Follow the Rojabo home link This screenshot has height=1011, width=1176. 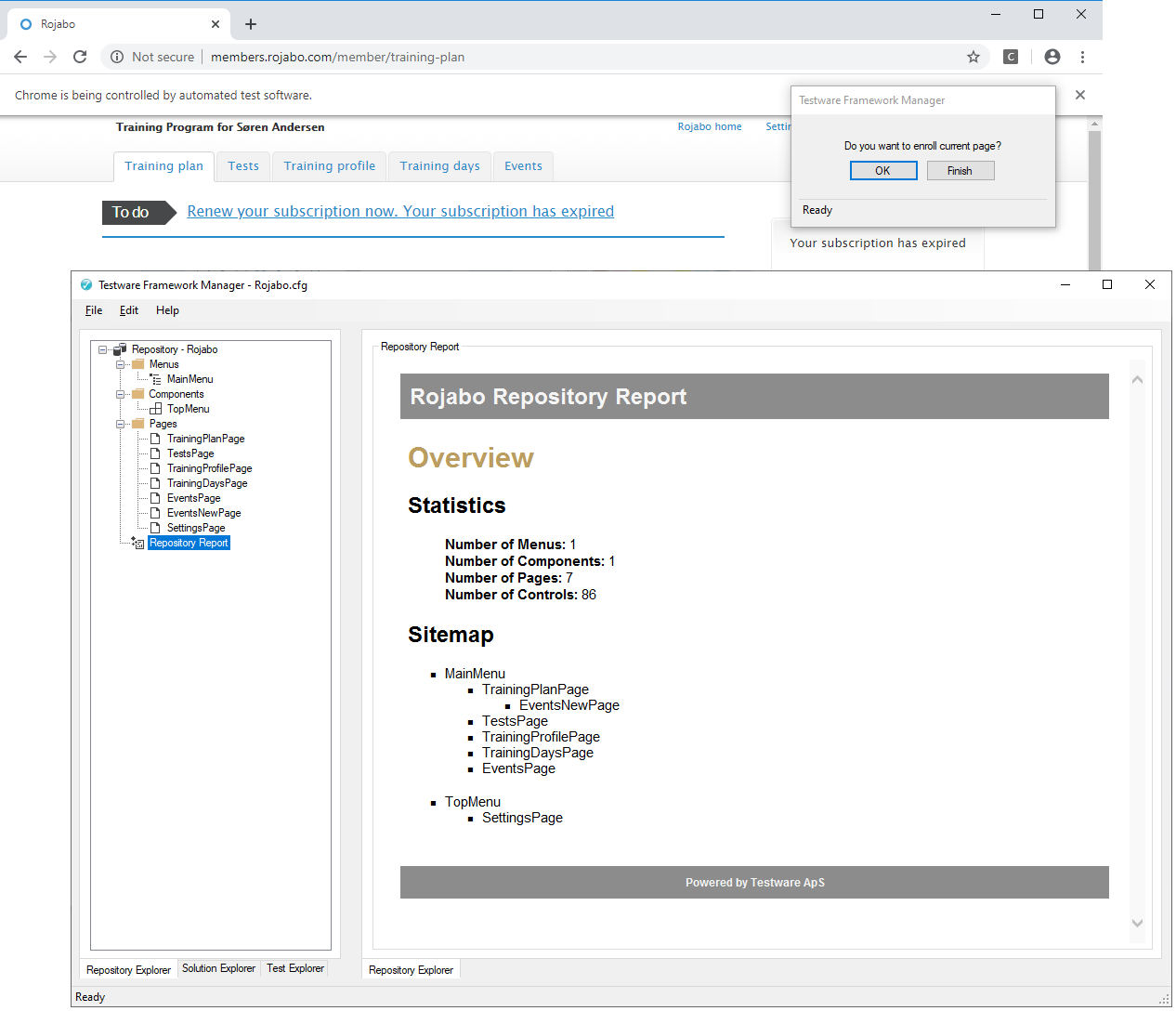click(710, 126)
